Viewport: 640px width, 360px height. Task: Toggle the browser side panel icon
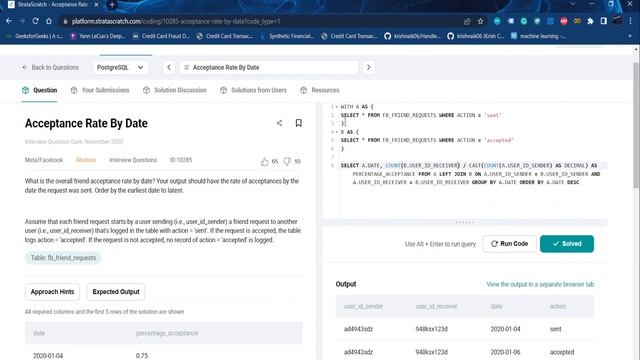tap(604, 21)
